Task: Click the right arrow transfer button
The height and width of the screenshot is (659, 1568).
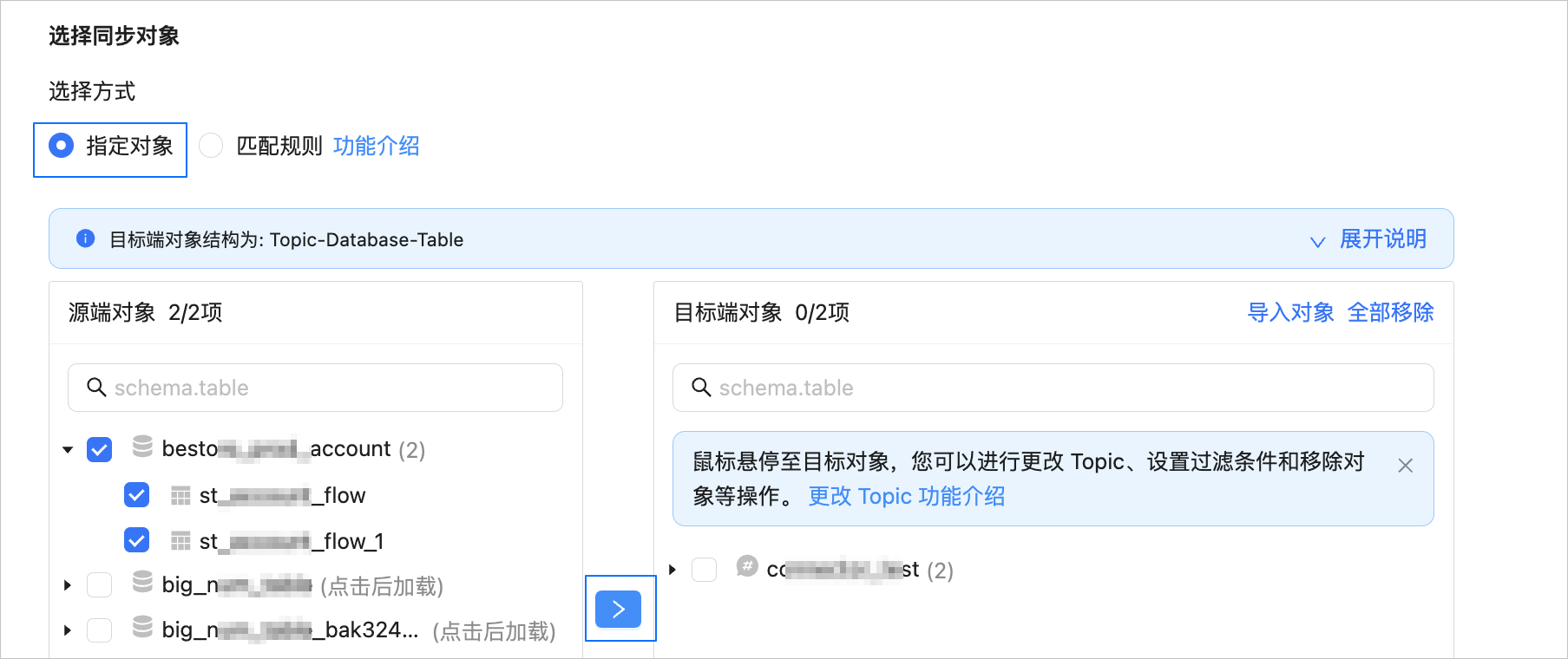Action: [618, 609]
